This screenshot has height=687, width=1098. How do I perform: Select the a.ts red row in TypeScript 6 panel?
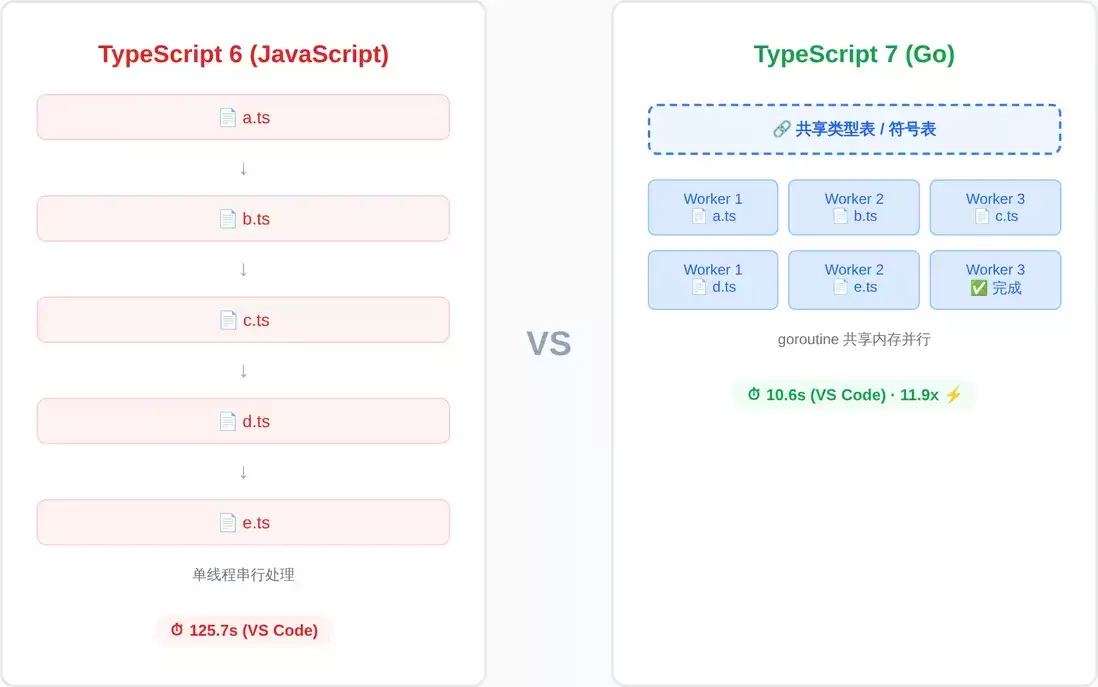243,118
